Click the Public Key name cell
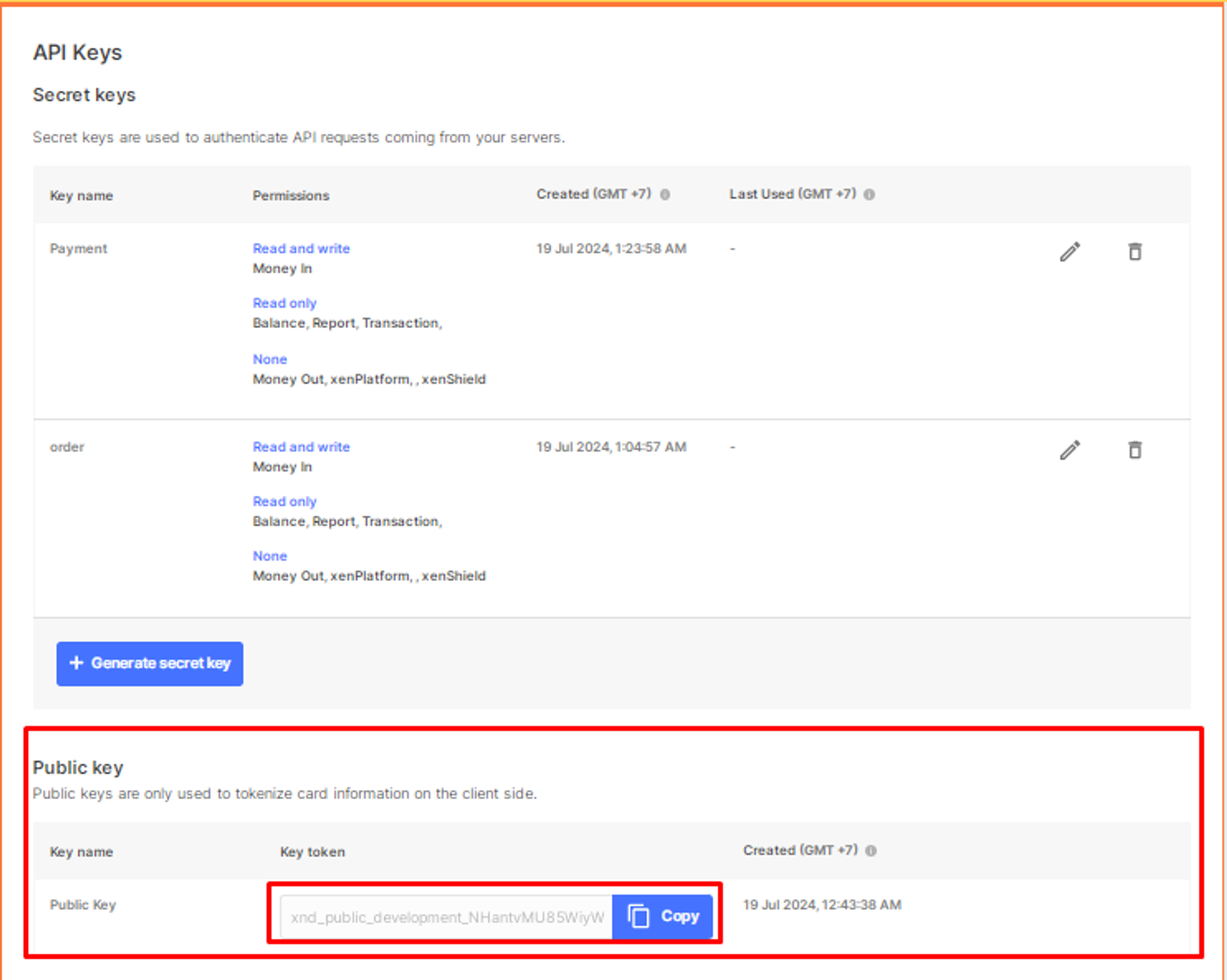 point(83,905)
